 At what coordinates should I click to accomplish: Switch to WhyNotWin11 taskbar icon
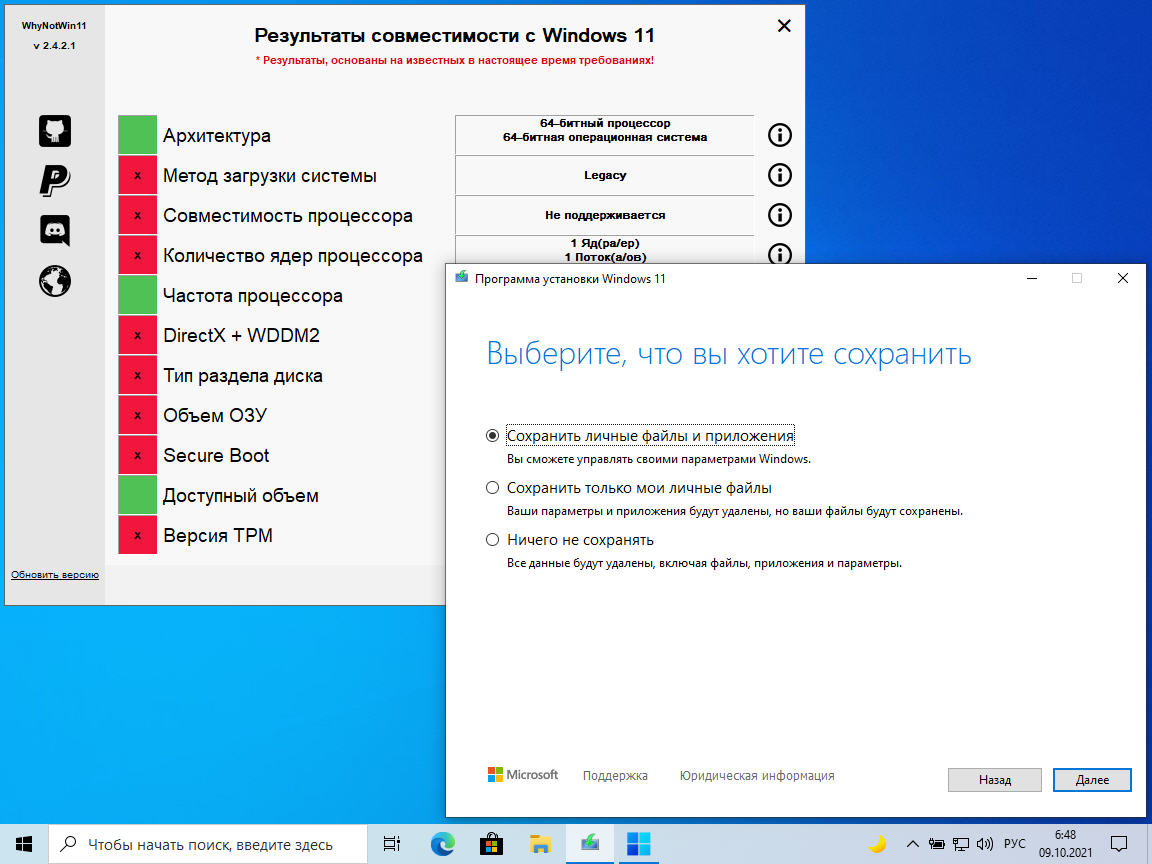[x=638, y=844]
